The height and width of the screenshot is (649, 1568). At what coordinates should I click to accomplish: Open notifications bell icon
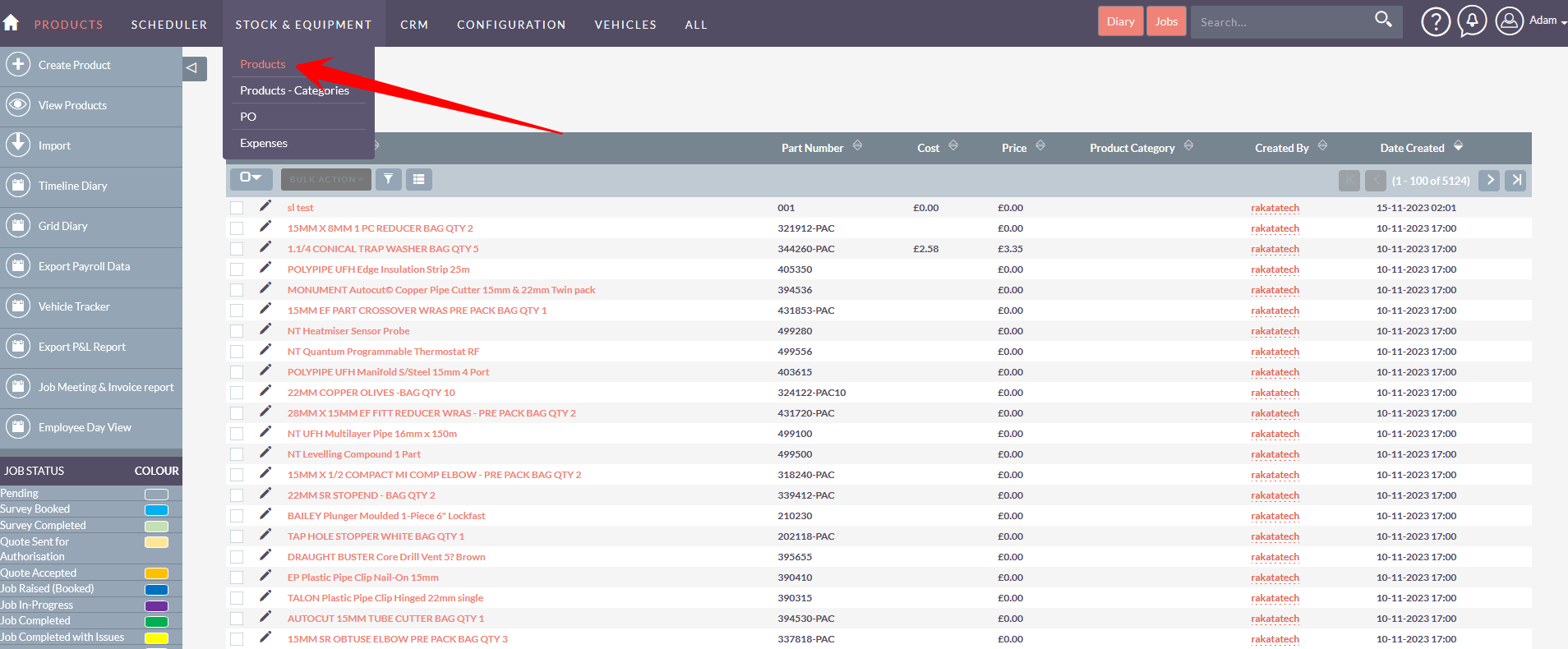1472,21
